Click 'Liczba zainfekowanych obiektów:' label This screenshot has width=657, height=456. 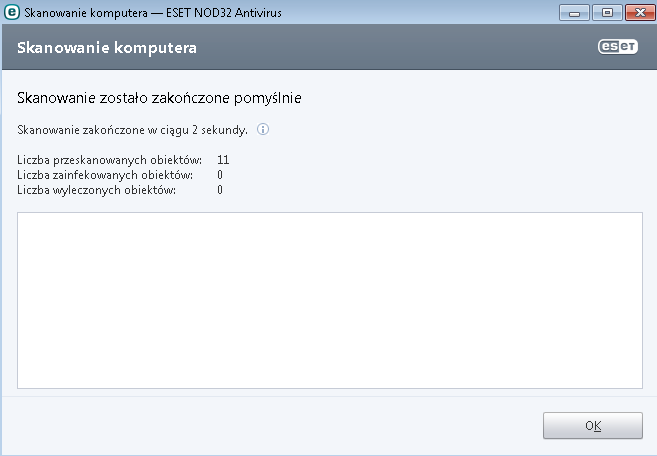coord(105,175)
